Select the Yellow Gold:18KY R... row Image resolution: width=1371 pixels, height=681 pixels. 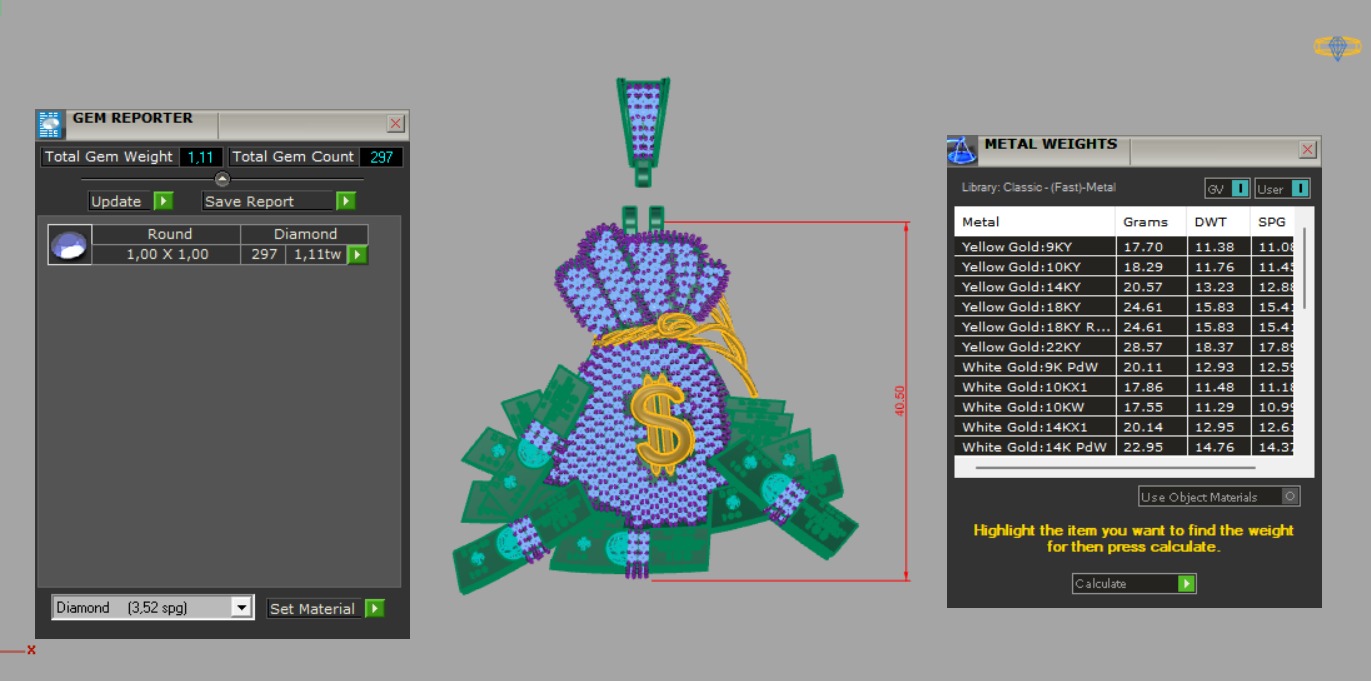(1125, 327)
